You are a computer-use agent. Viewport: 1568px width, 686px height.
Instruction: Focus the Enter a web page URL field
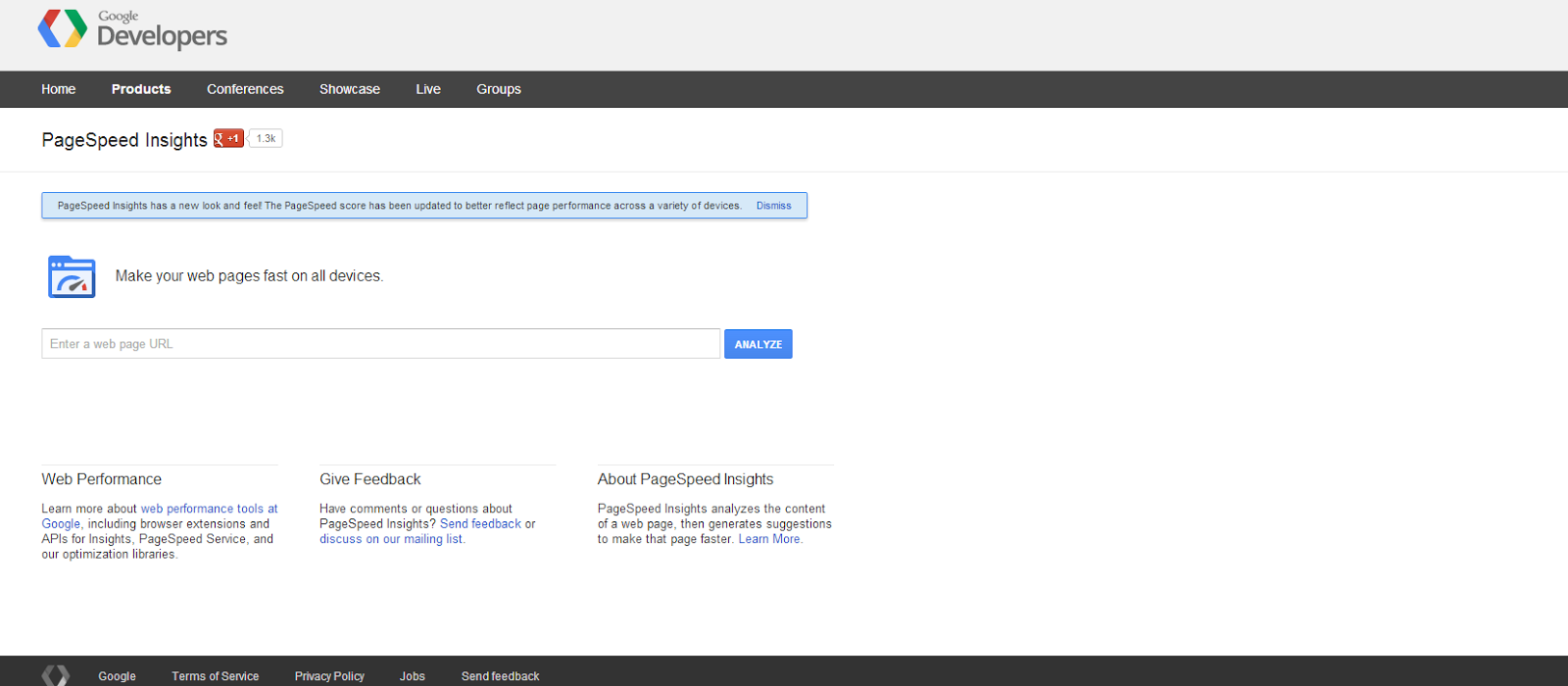pyautogui.click(x=381, y=344)
